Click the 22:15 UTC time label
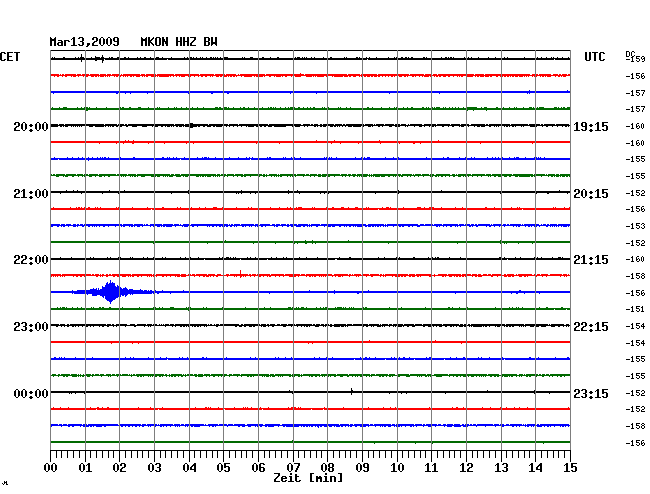Image resolution: width=650 pixels, height=494 pixels. click(591, 327)
